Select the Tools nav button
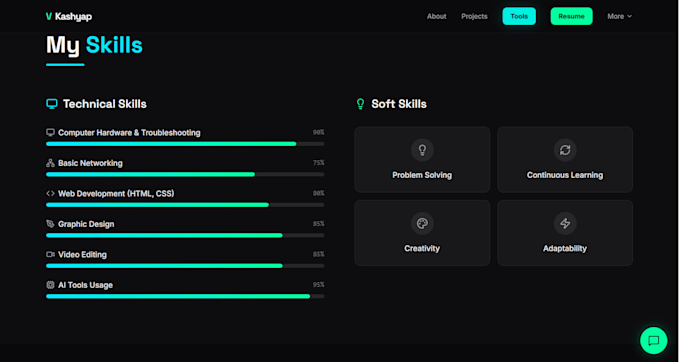Screen dimensions: 680x362 click(519, 16)
